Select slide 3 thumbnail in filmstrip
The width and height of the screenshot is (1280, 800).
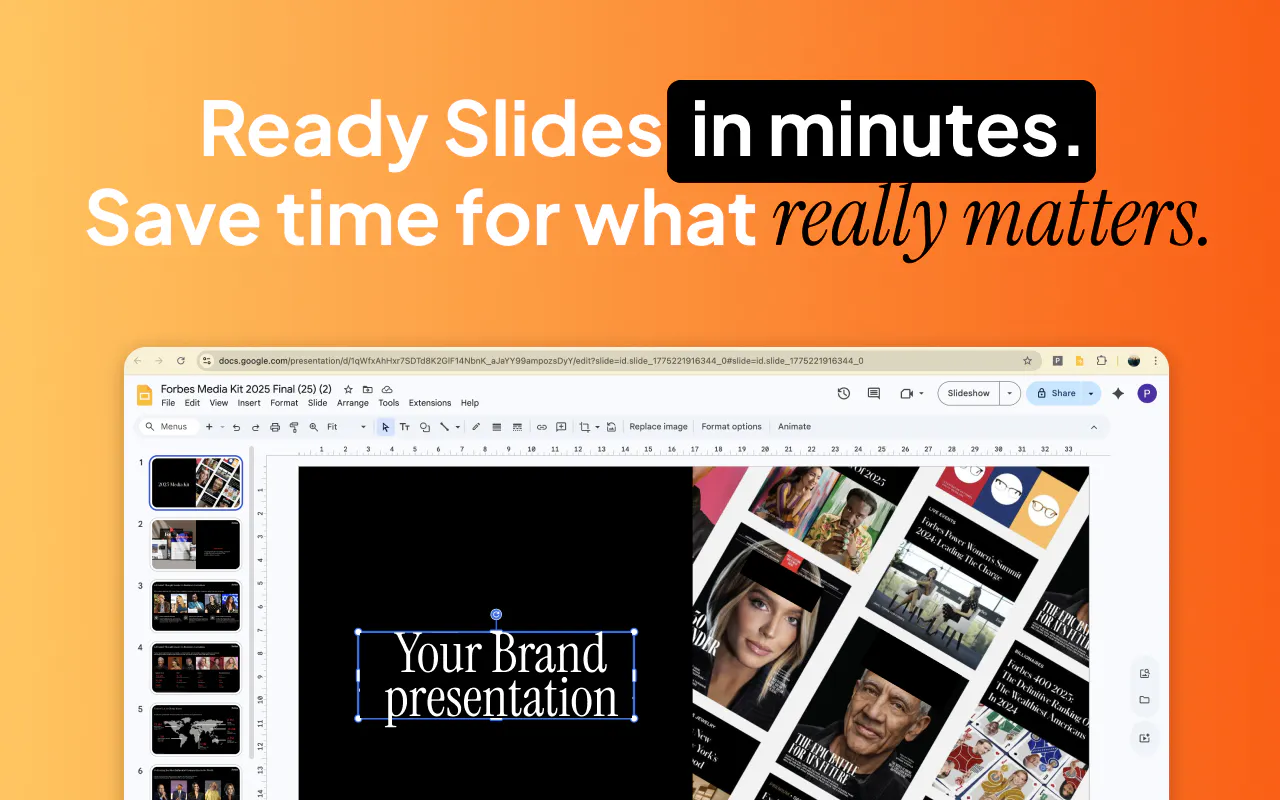196,606
